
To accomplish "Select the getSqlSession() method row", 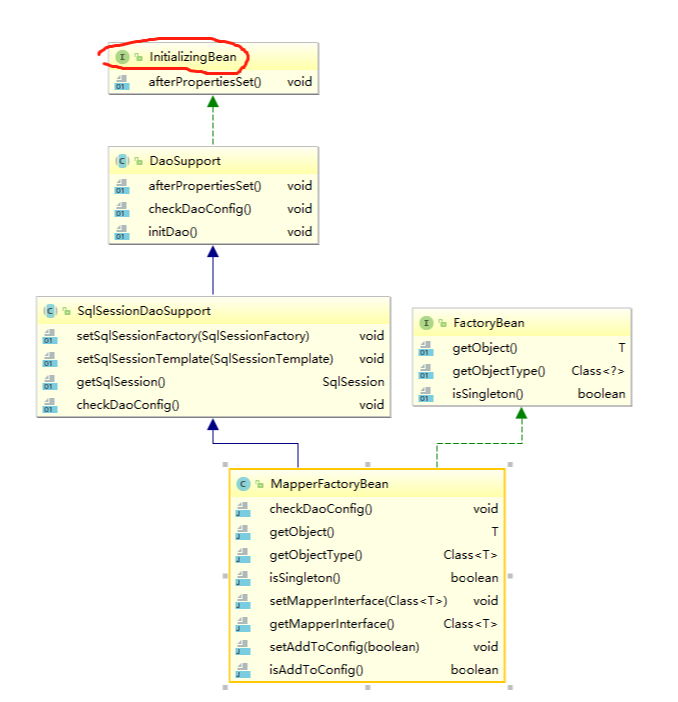I will point(213,382).
